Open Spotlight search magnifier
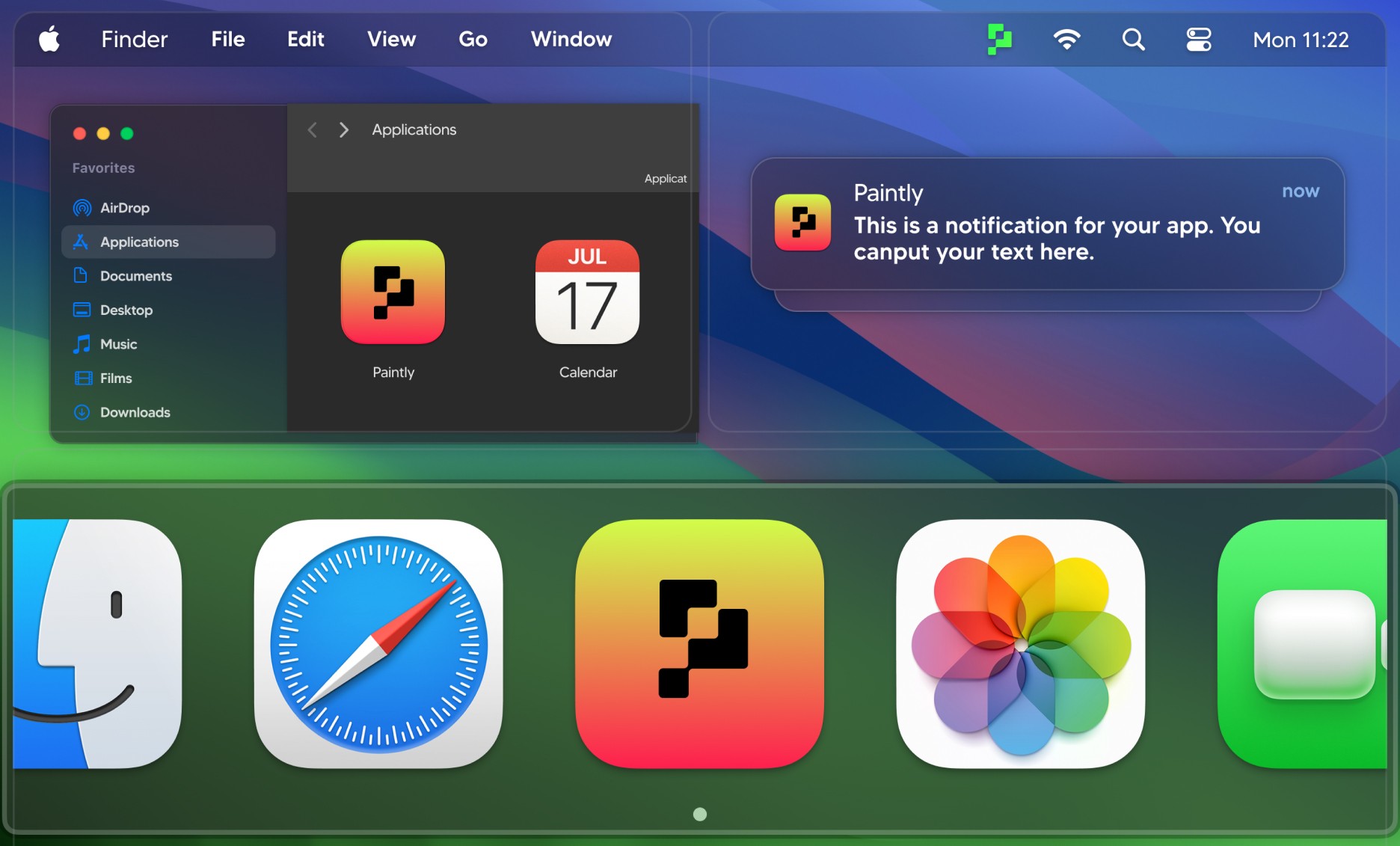The width and height of the screenshot is (1400, 846). click(x=1134, y=39)
